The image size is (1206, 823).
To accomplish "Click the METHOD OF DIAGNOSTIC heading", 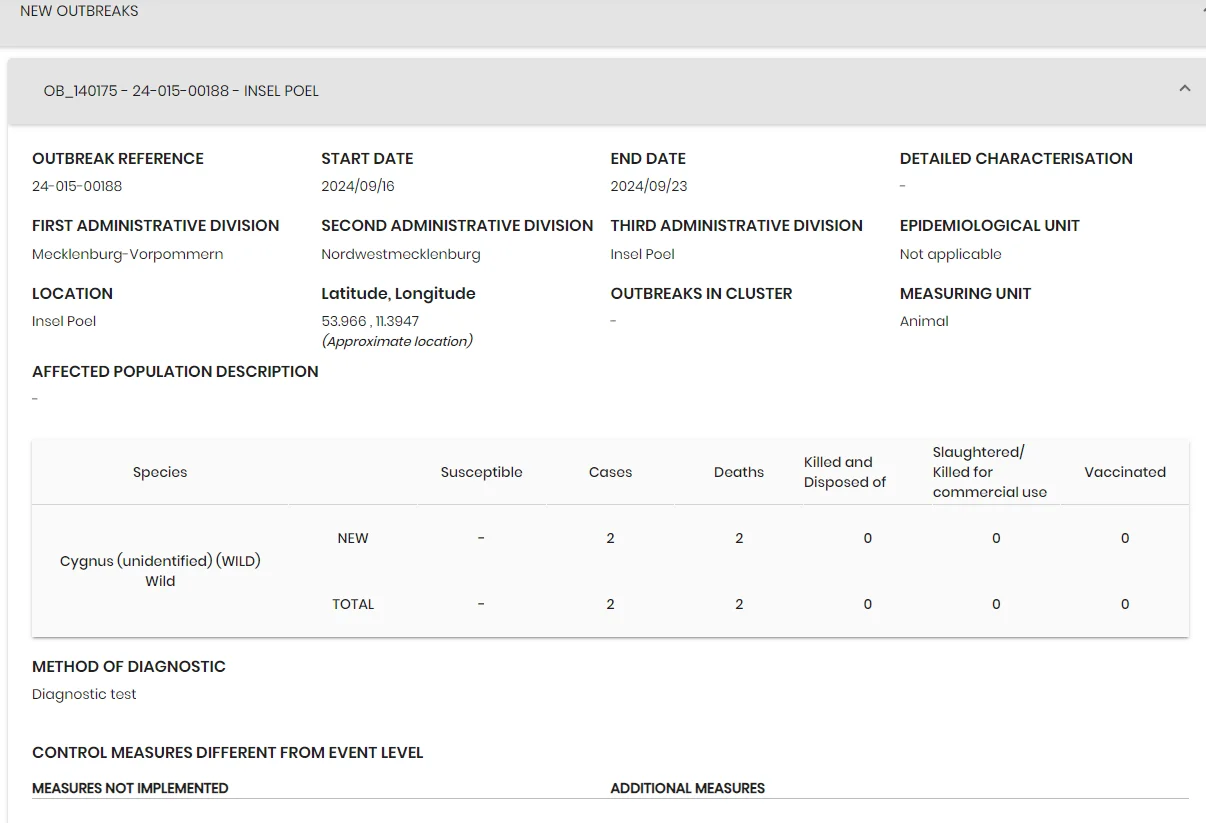I will click(129, 666).
